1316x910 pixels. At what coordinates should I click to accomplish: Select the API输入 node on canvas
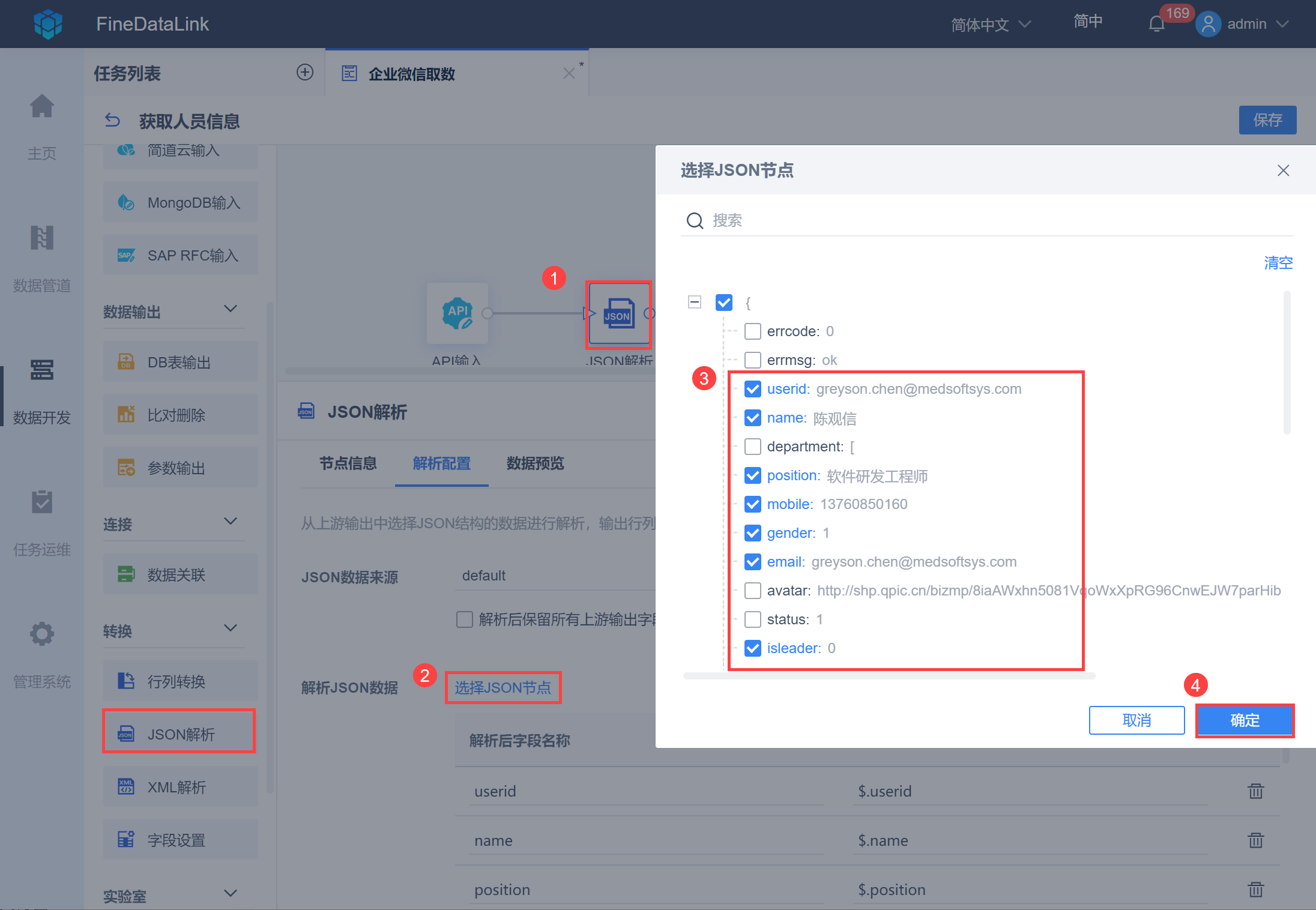click(x=457, y=313)
